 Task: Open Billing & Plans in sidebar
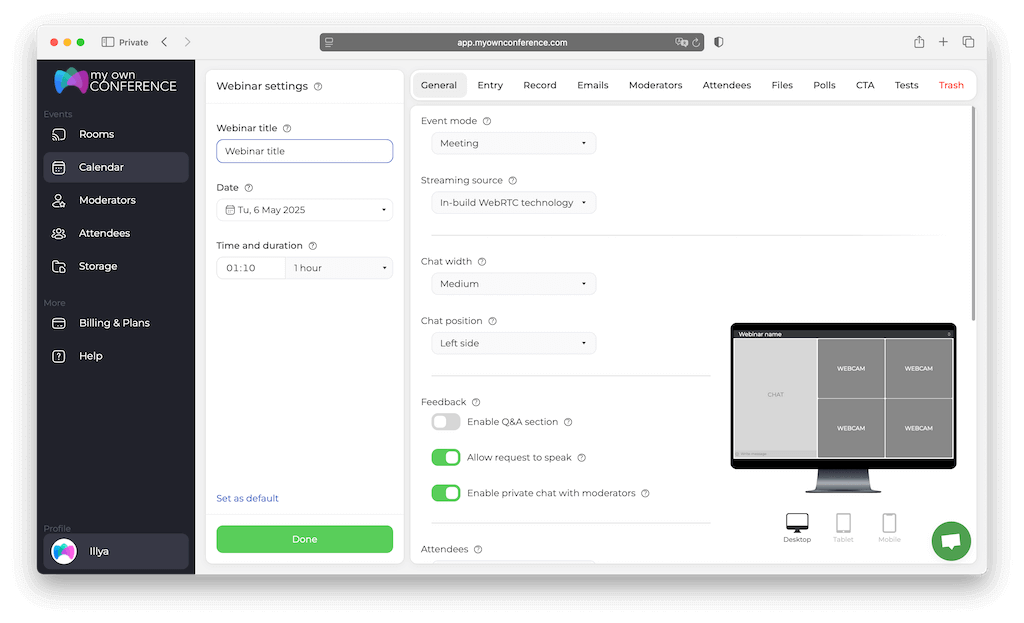coord(114,323)
